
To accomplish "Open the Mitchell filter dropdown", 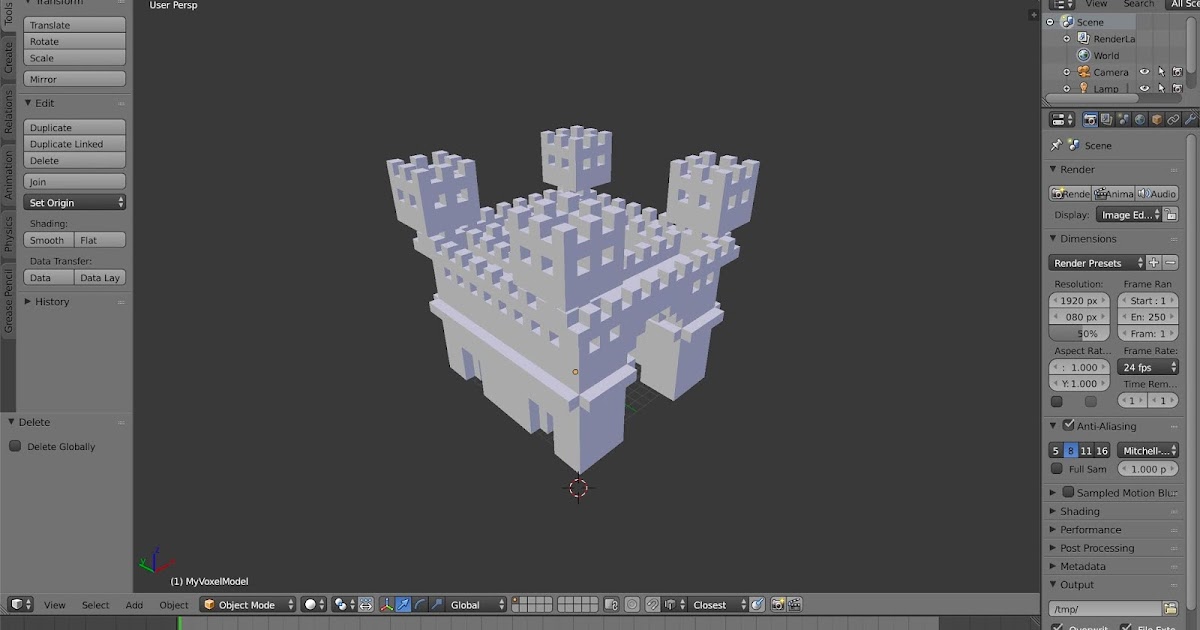I will point(1147,451).
